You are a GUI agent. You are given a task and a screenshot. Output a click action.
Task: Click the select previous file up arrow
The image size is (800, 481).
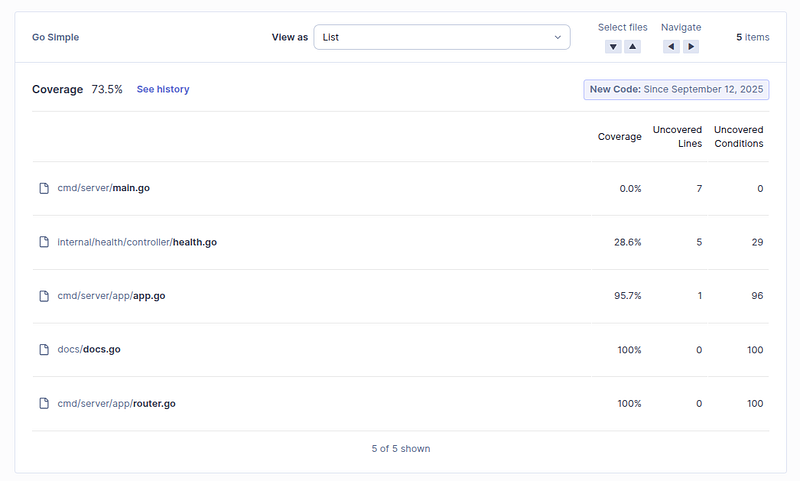[x=633, y=47]
